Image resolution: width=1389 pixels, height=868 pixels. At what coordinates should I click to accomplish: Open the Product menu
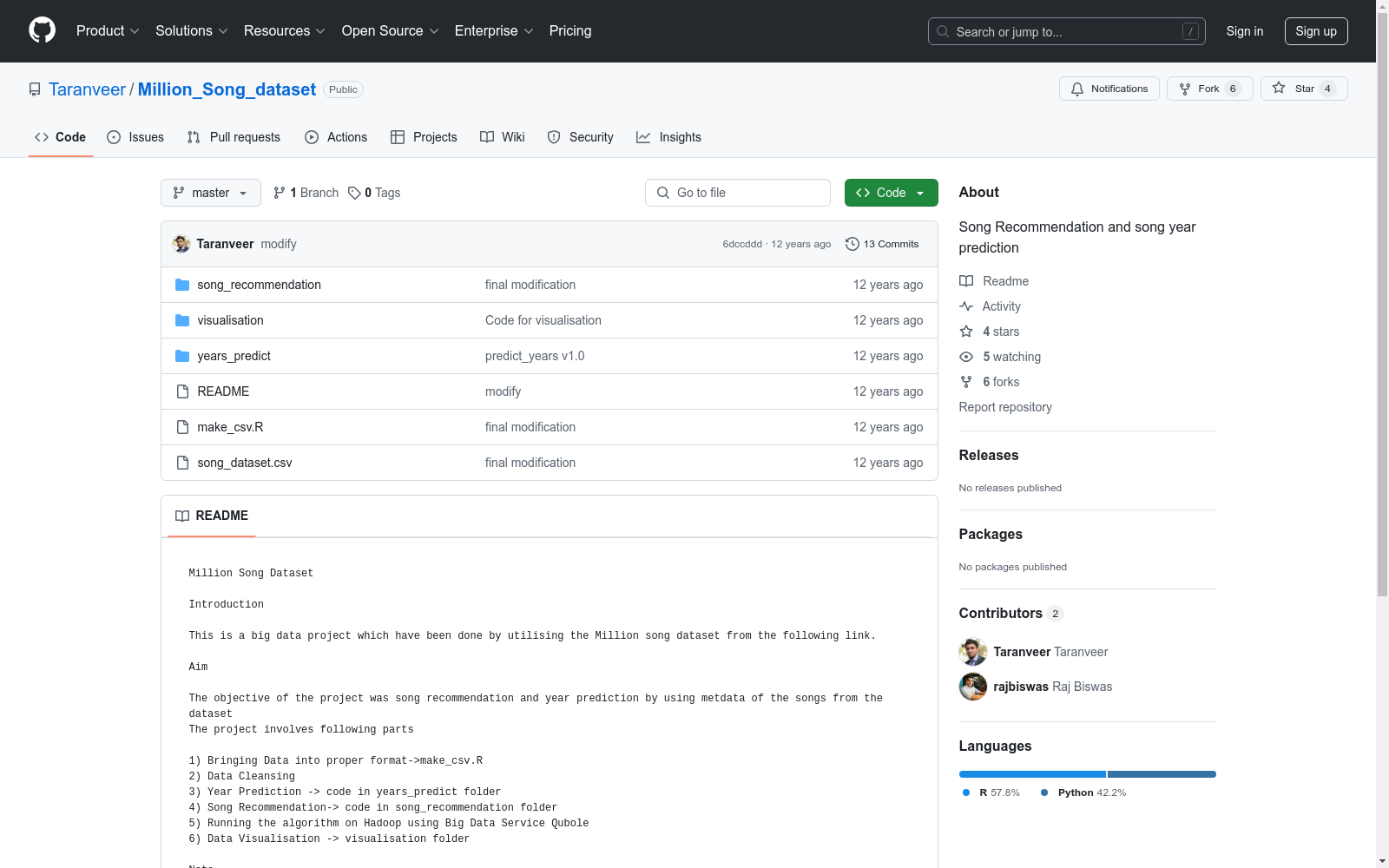108,30
